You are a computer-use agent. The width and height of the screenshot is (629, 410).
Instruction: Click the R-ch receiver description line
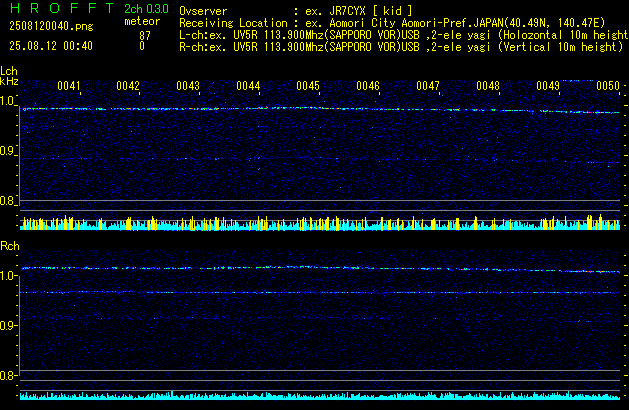click(401, 47)
